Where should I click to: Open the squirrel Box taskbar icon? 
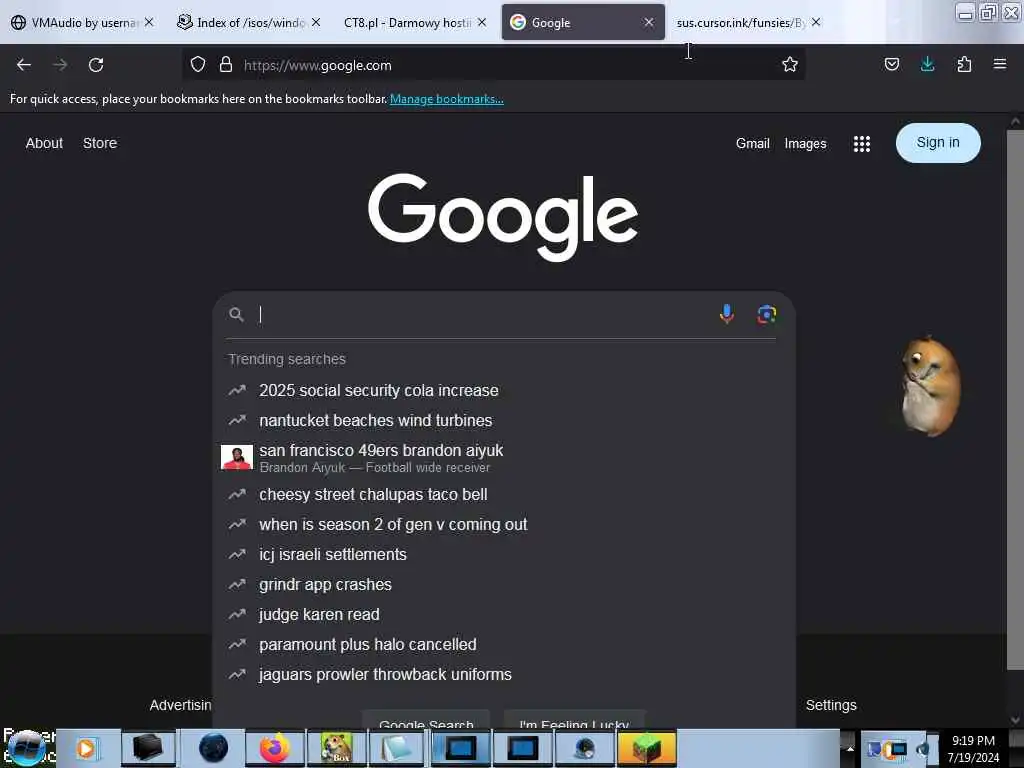(336, 748)
